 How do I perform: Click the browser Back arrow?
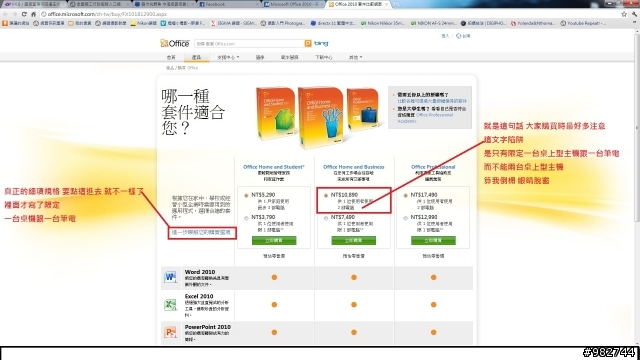[5, 14]
